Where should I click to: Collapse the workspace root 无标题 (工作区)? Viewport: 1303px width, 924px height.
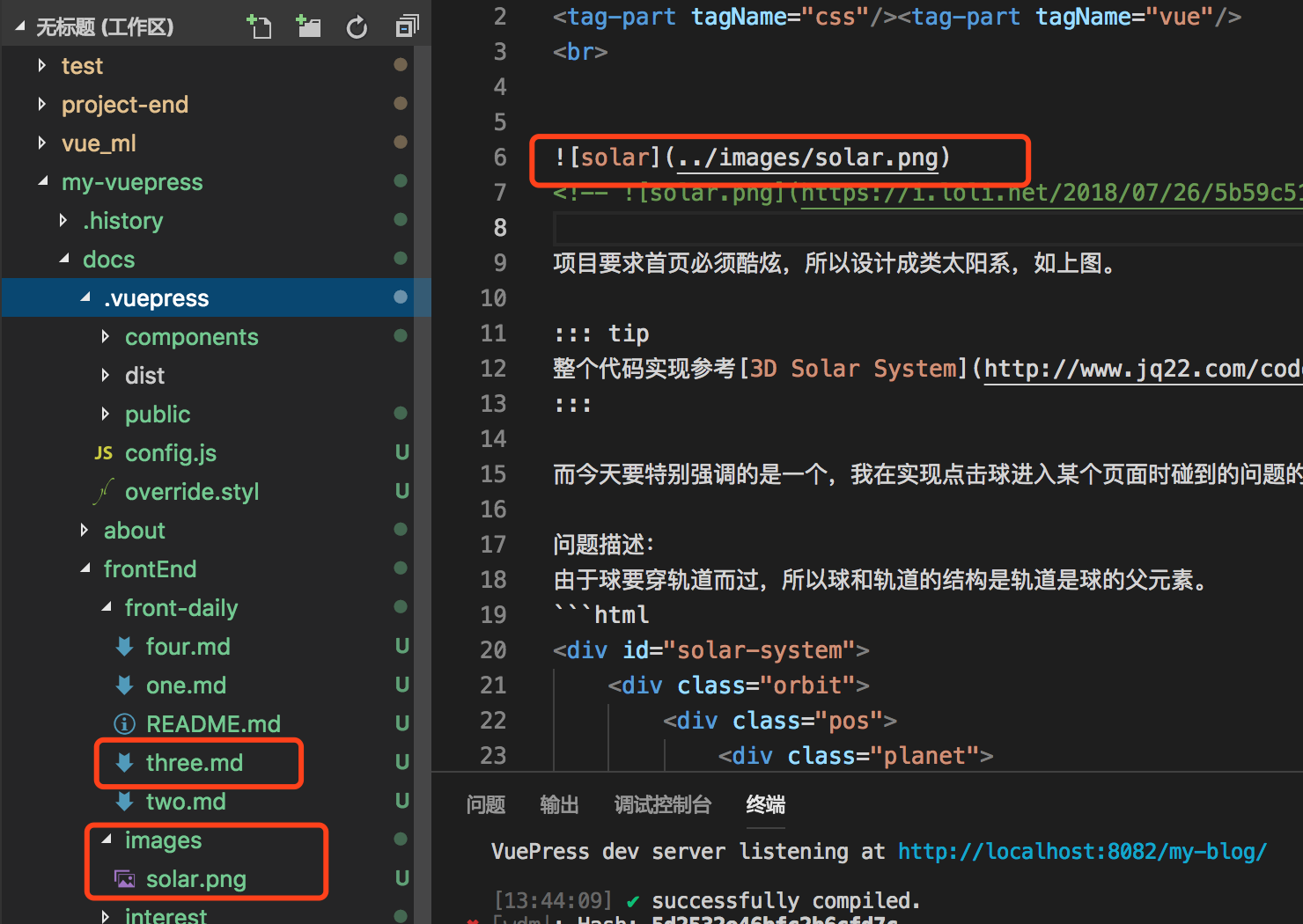pyautogui.click(x=20, y=27)
